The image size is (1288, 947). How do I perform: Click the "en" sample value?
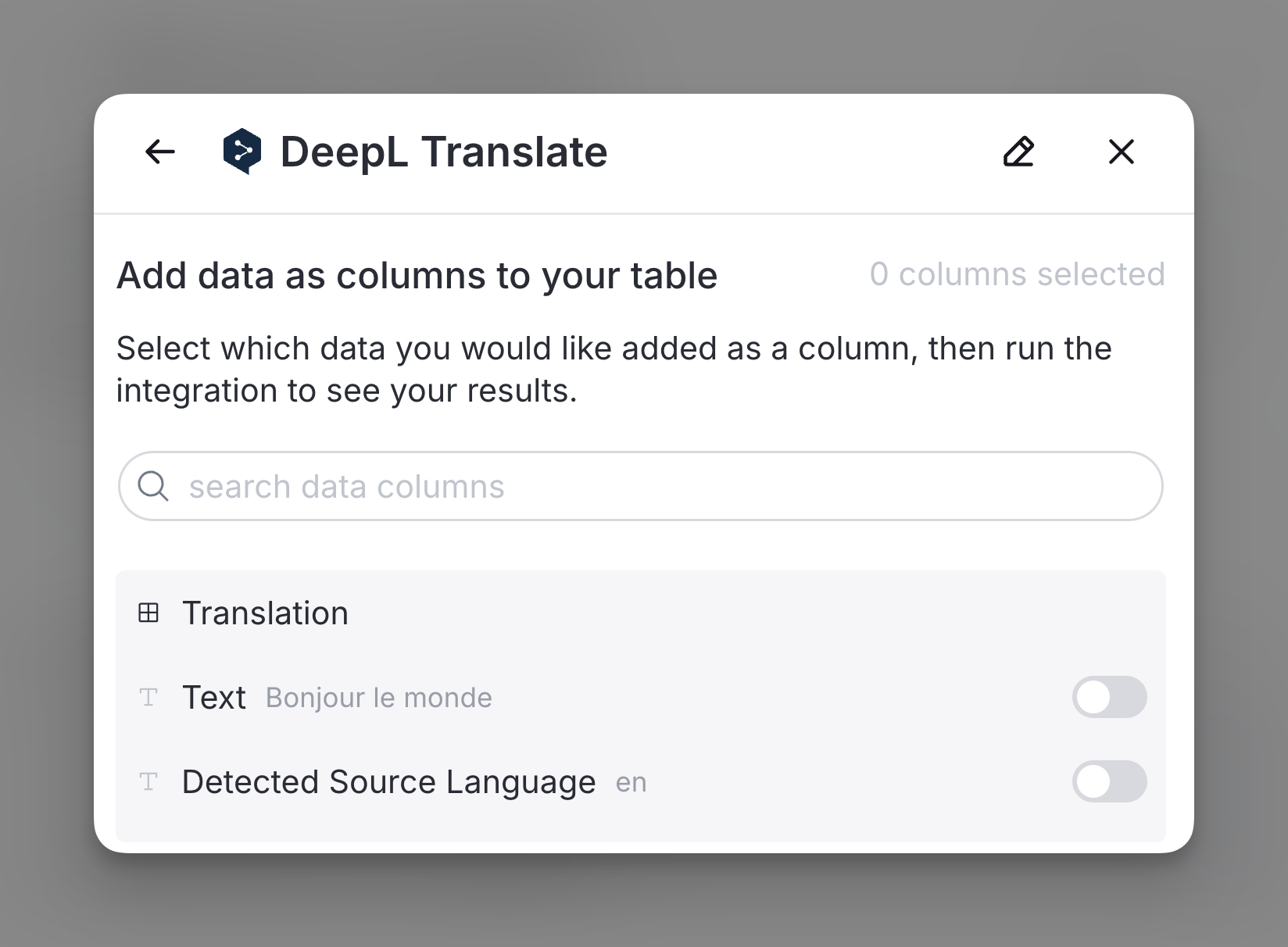[x=631, y=782]
